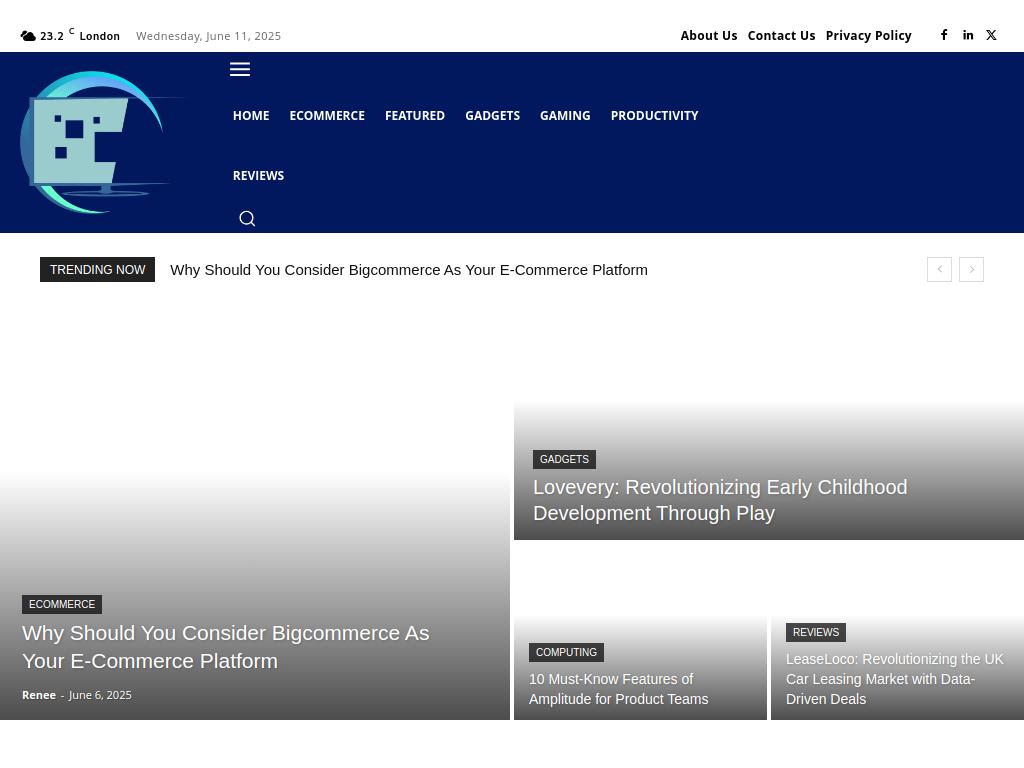Open the Ecommerce menu item

click(327, 116)
